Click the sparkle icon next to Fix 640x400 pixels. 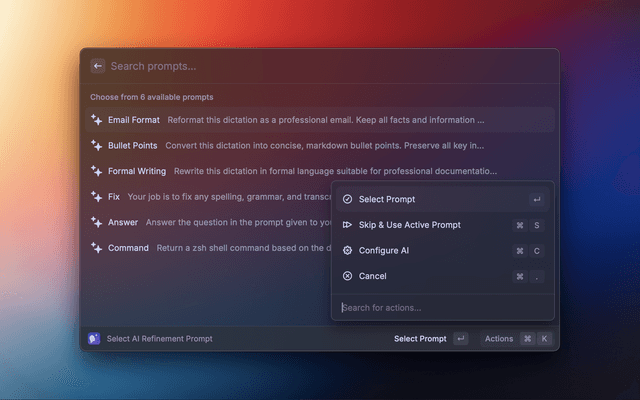point(96,197)
